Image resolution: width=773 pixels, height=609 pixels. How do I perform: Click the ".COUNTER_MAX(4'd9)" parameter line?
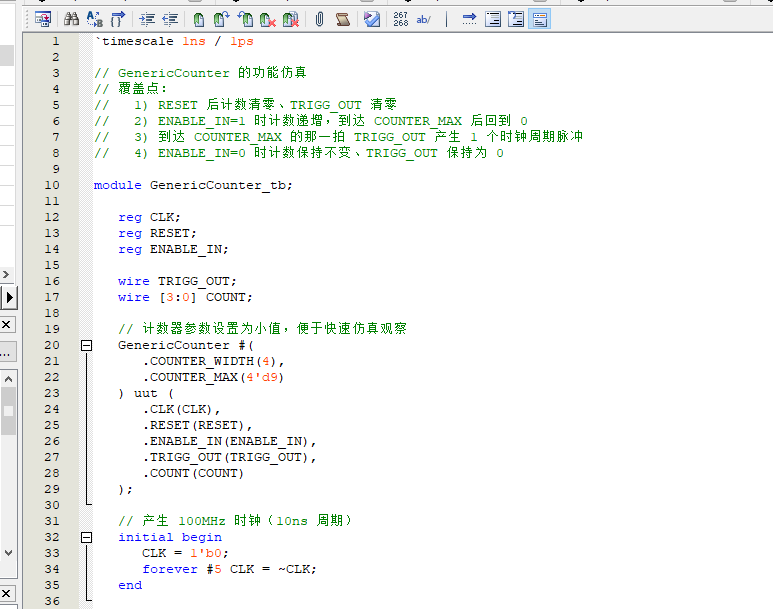[x=213, y=377]
